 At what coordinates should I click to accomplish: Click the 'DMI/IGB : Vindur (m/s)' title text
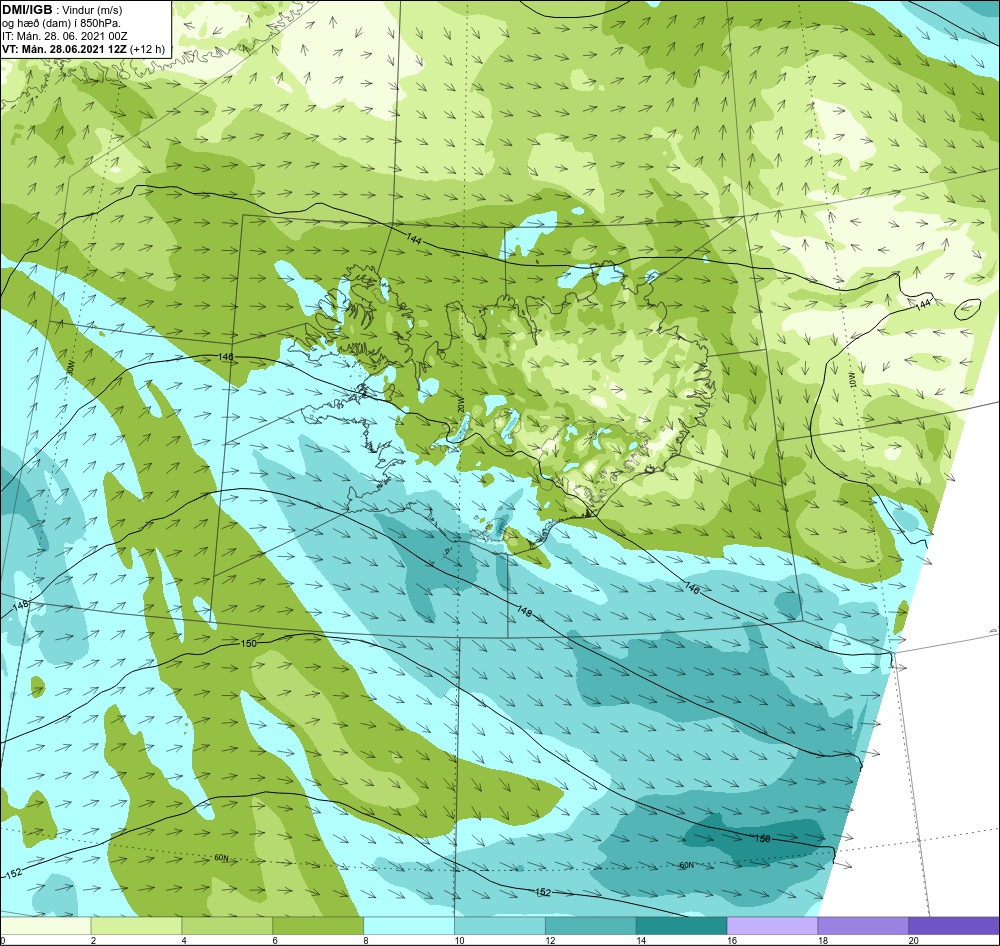[x=62, y=10]
